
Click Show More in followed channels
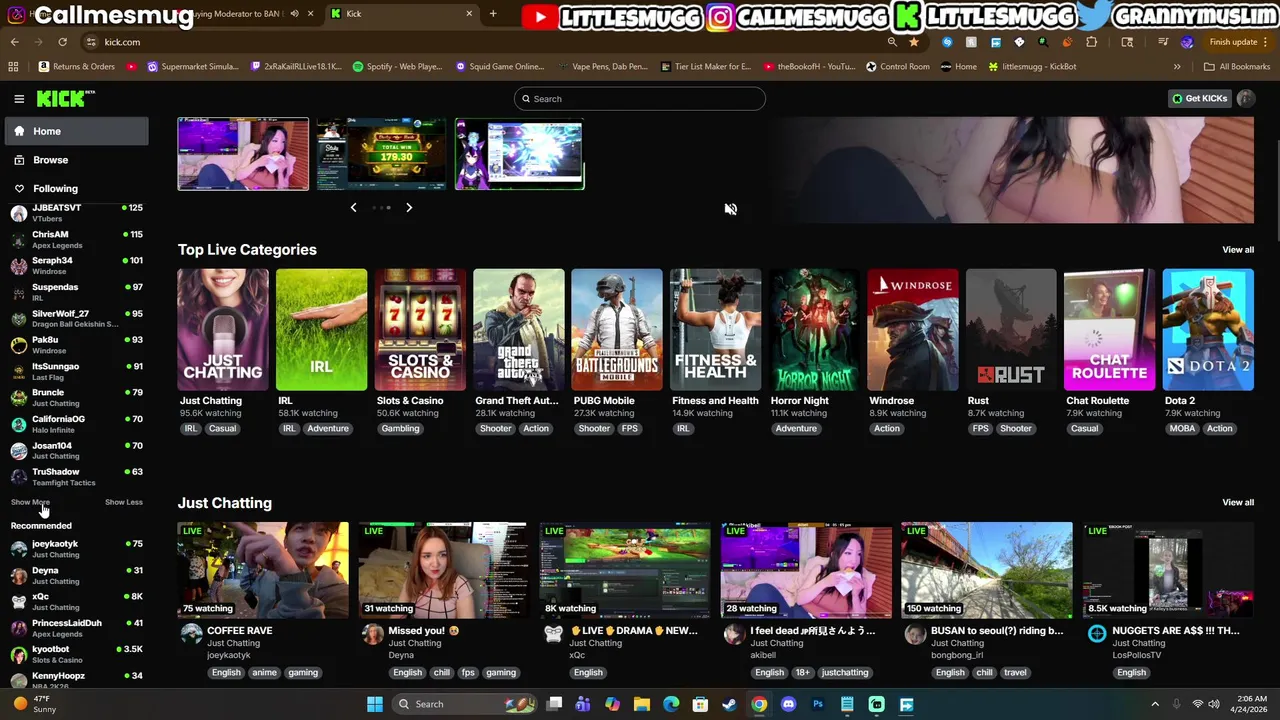pyautogui.click(x=30, y=502)
